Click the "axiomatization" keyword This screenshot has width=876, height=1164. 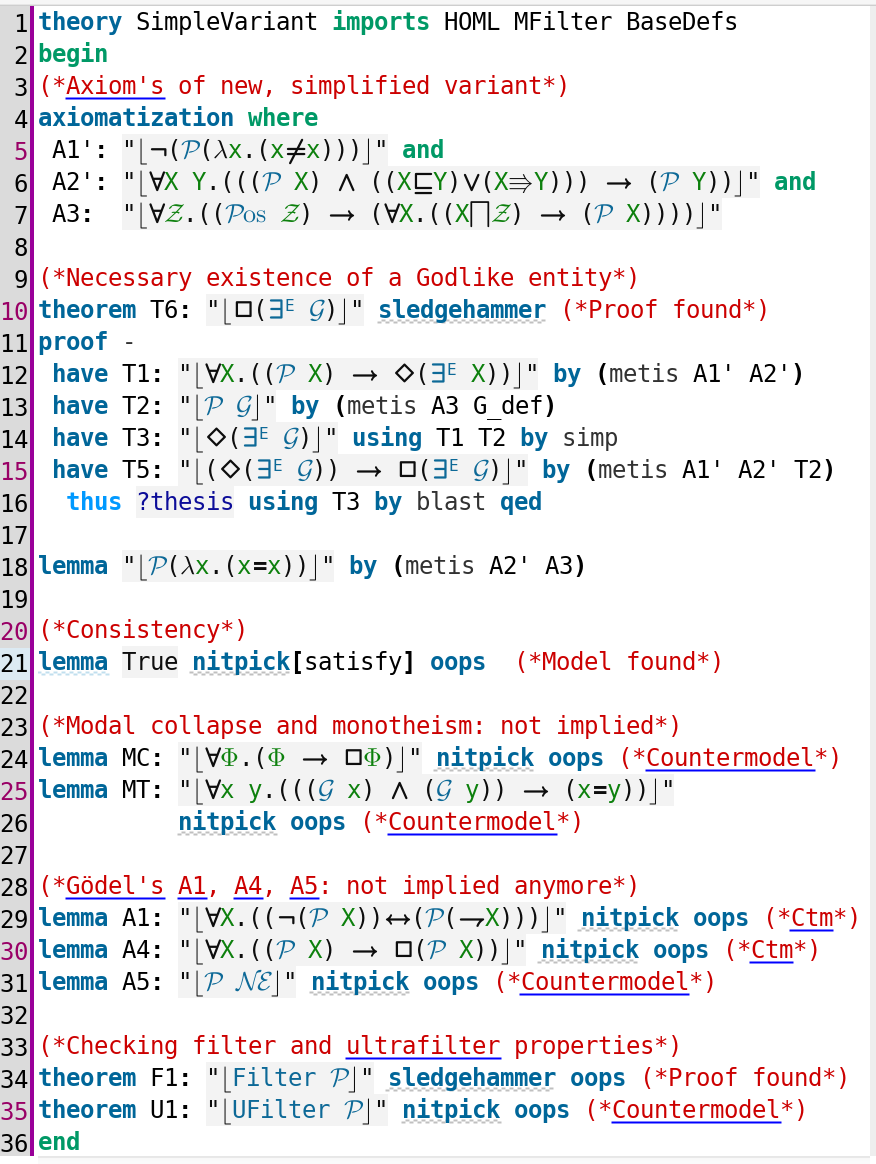click(x=136, y=117)
